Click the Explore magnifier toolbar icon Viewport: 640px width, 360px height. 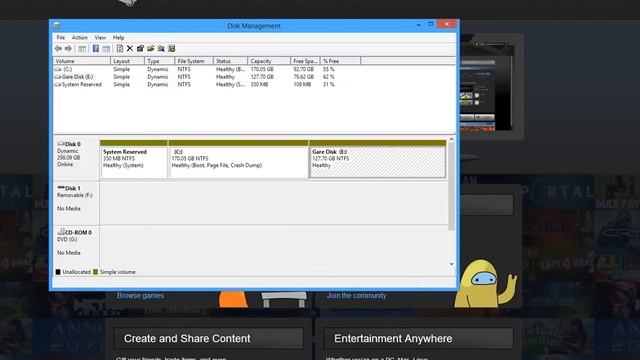pos(161,49)
